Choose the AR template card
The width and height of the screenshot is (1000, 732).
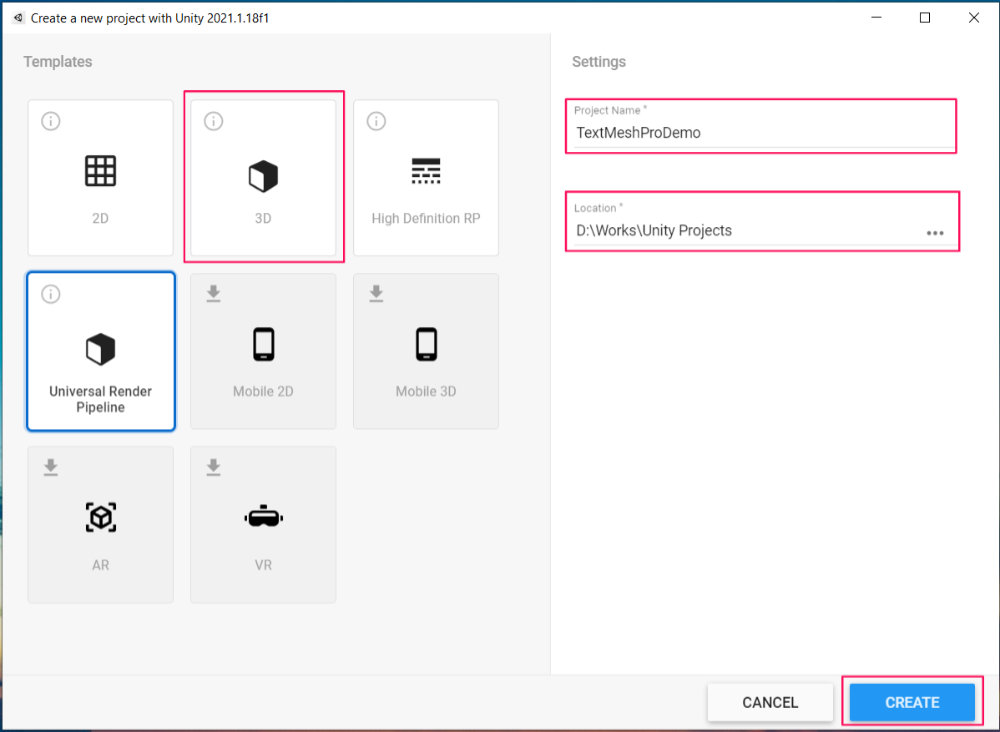100,525
